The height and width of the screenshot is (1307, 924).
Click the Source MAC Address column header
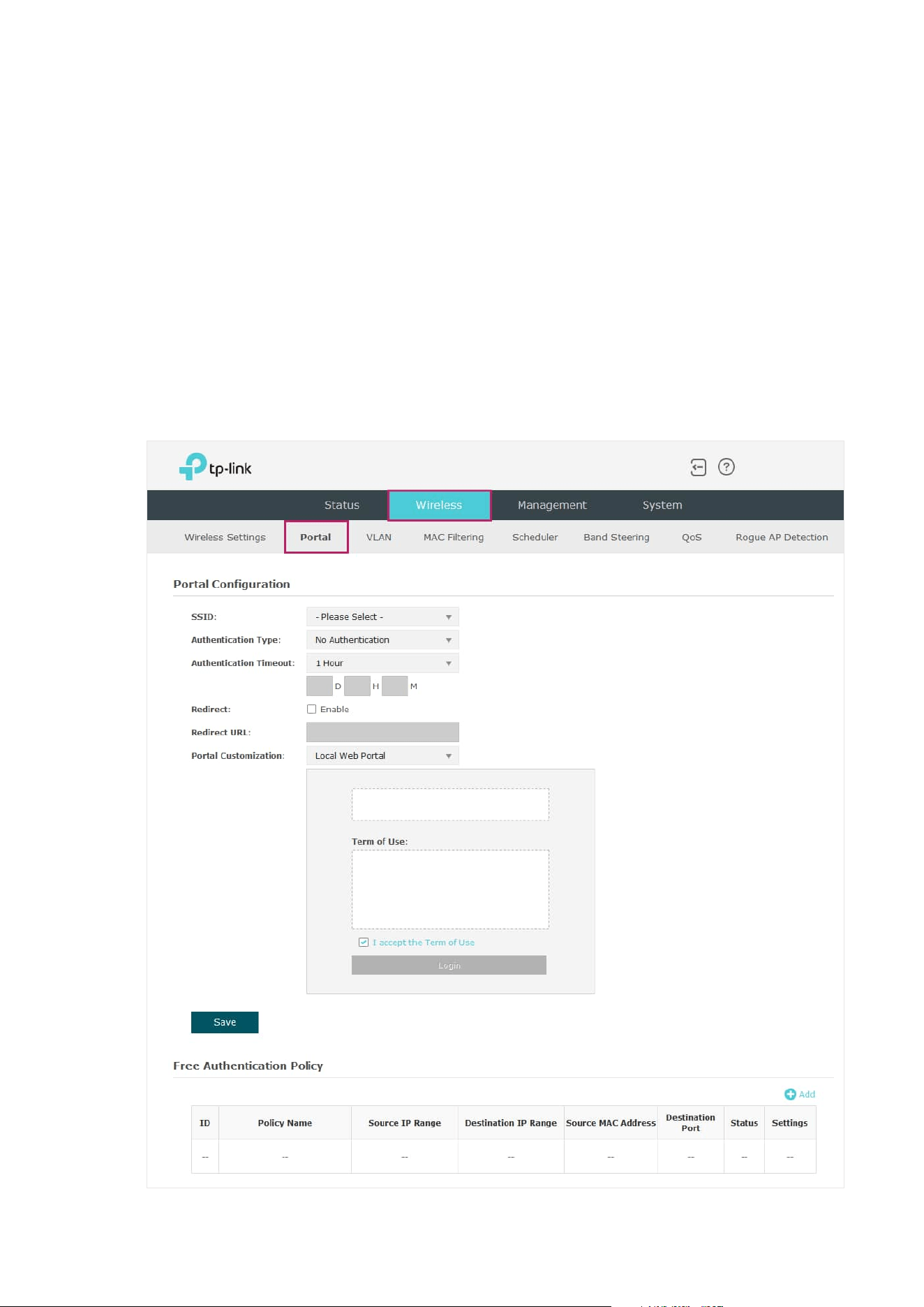[611, 1123]
